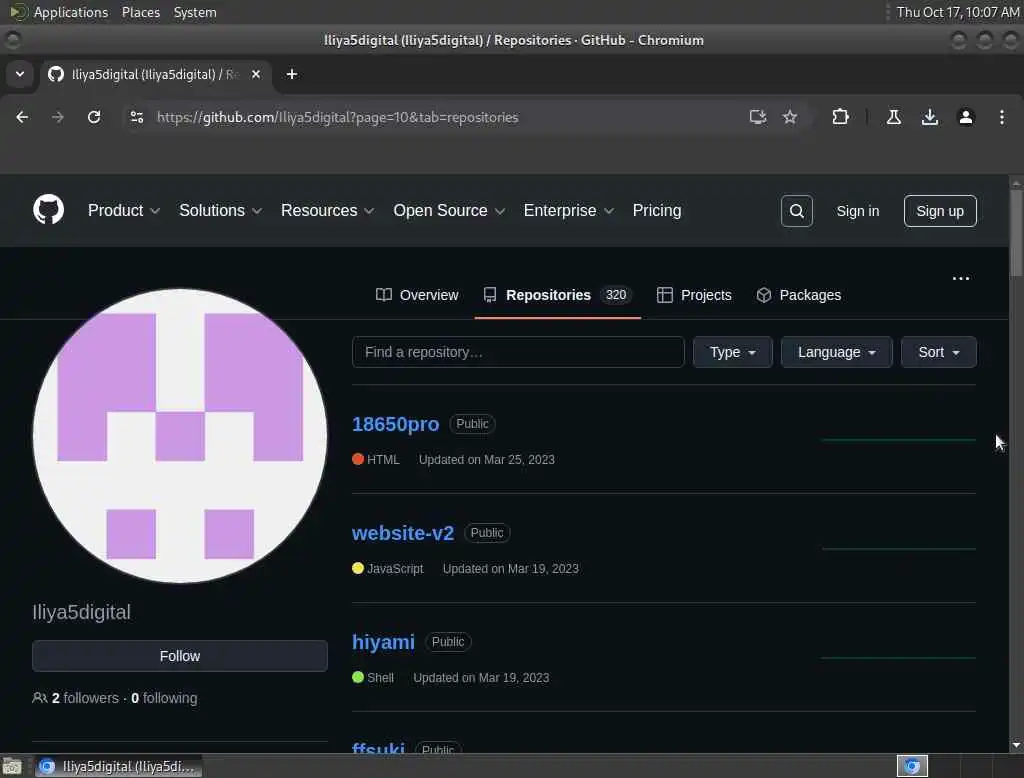Viewport: 1024px width, 778px height.
Task: Open Chrome Labs flask icon
Action: 893,117
